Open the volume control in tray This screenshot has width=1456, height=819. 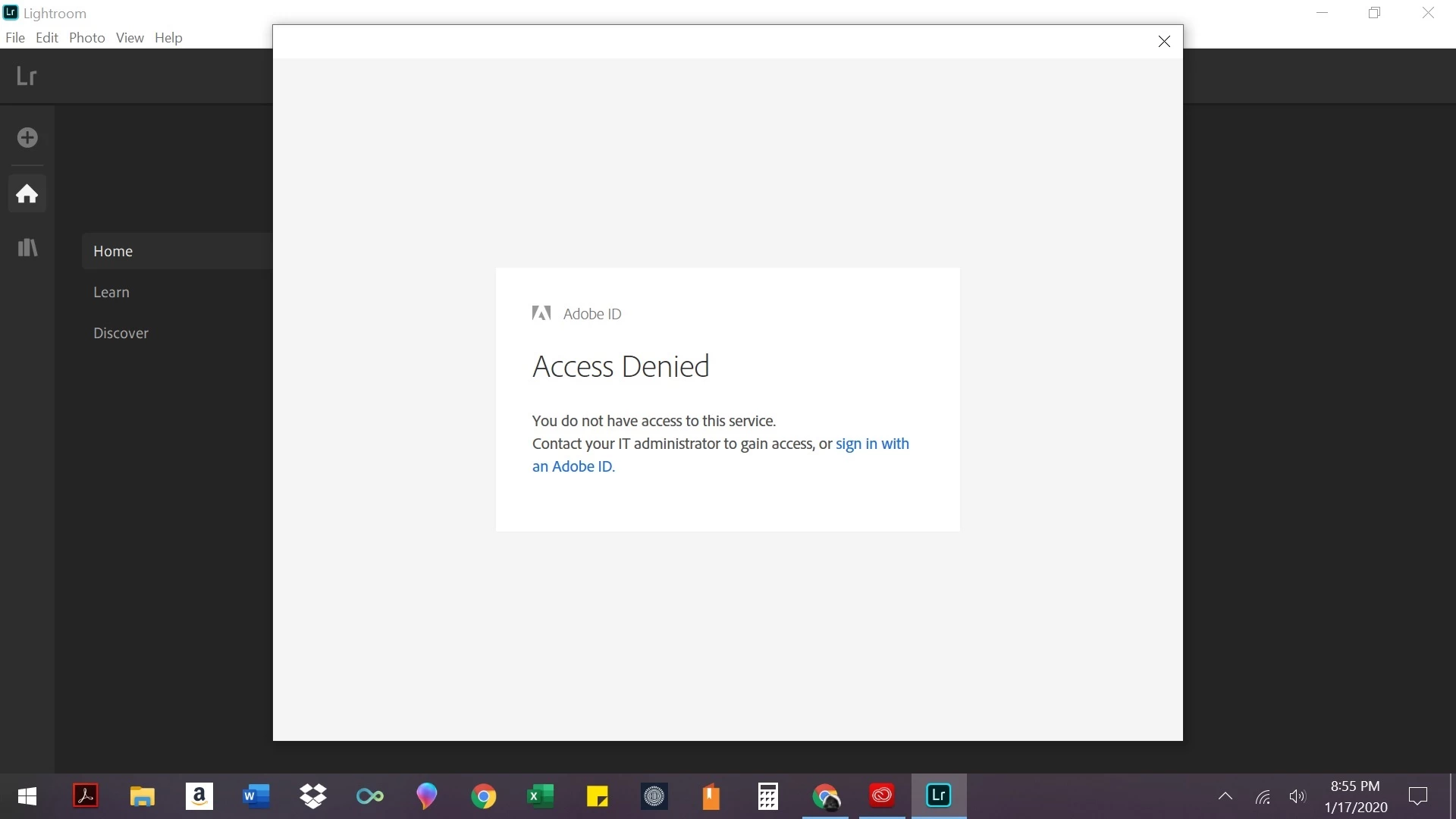(1297, 795)
